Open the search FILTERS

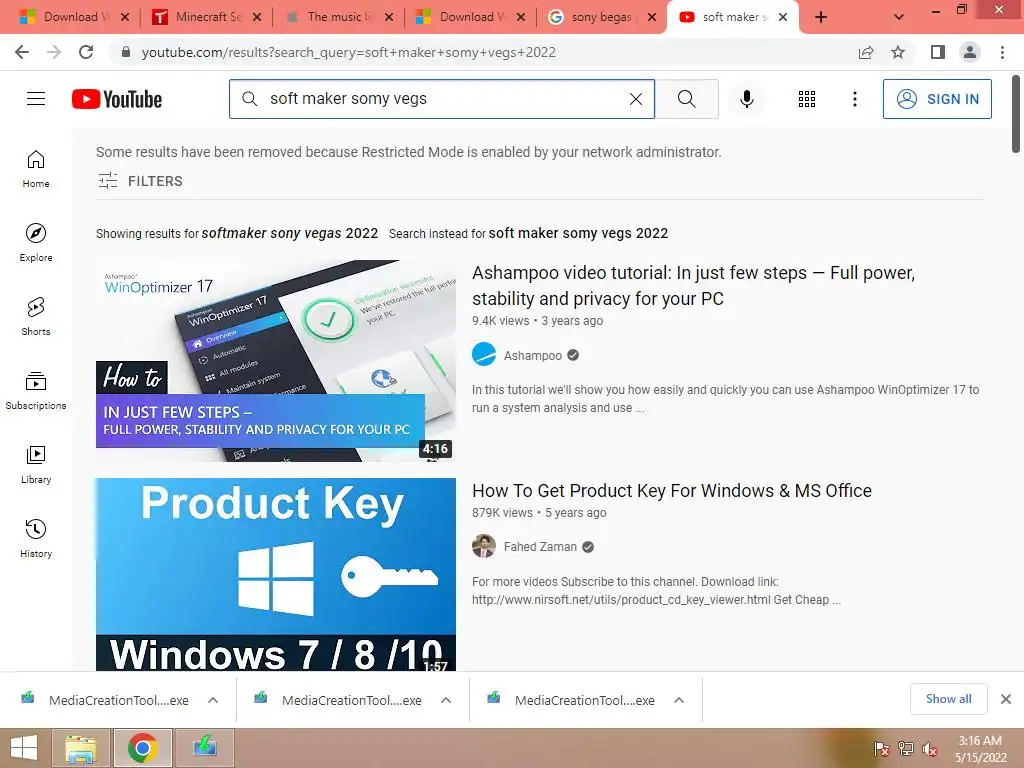coord(140,181)
